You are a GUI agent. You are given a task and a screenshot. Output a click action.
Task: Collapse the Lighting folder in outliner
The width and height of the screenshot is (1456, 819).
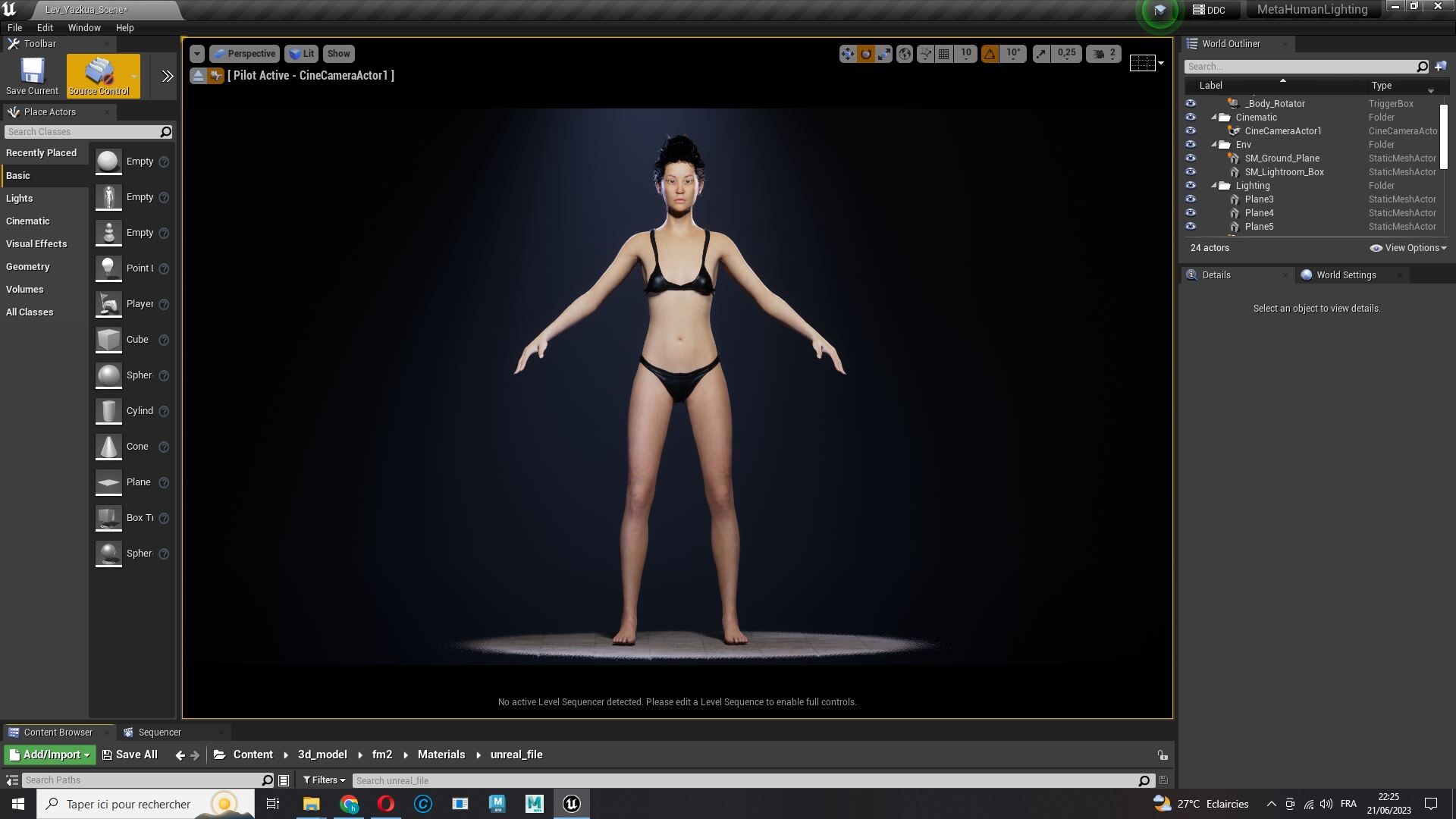1214,186
